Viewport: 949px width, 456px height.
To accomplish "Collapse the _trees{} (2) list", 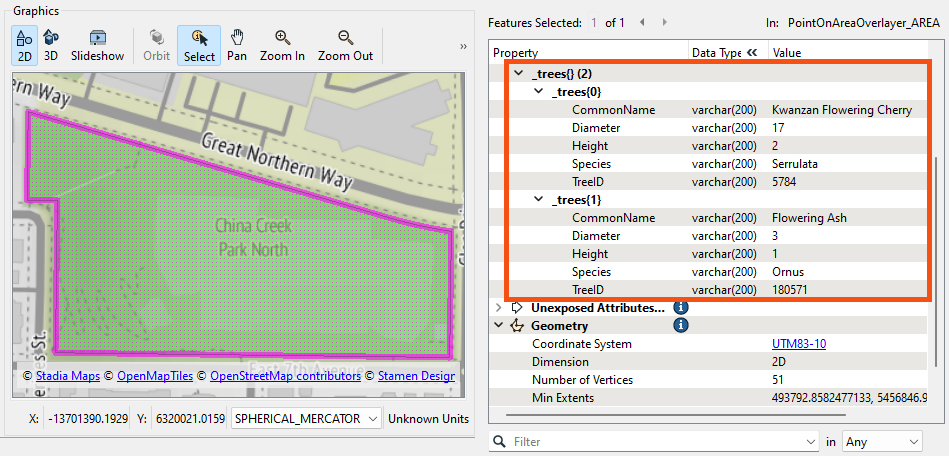I will click(x=518, y=74).
